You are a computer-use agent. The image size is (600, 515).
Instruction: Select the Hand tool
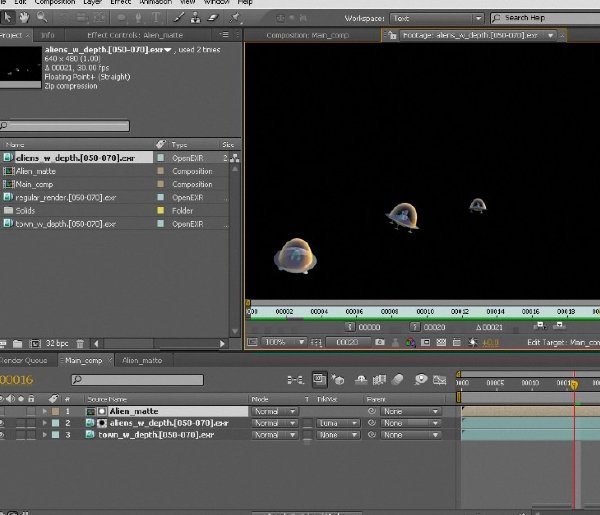24,17
